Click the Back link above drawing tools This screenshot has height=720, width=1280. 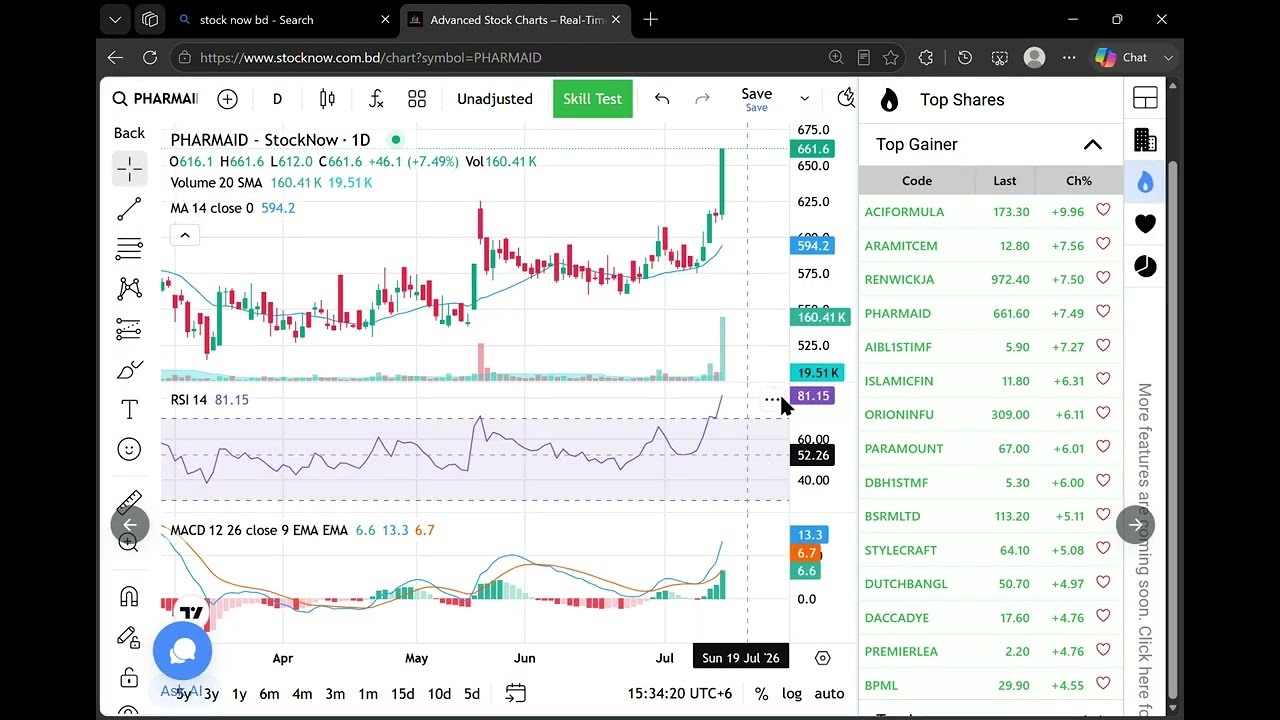tap(129, 132)
